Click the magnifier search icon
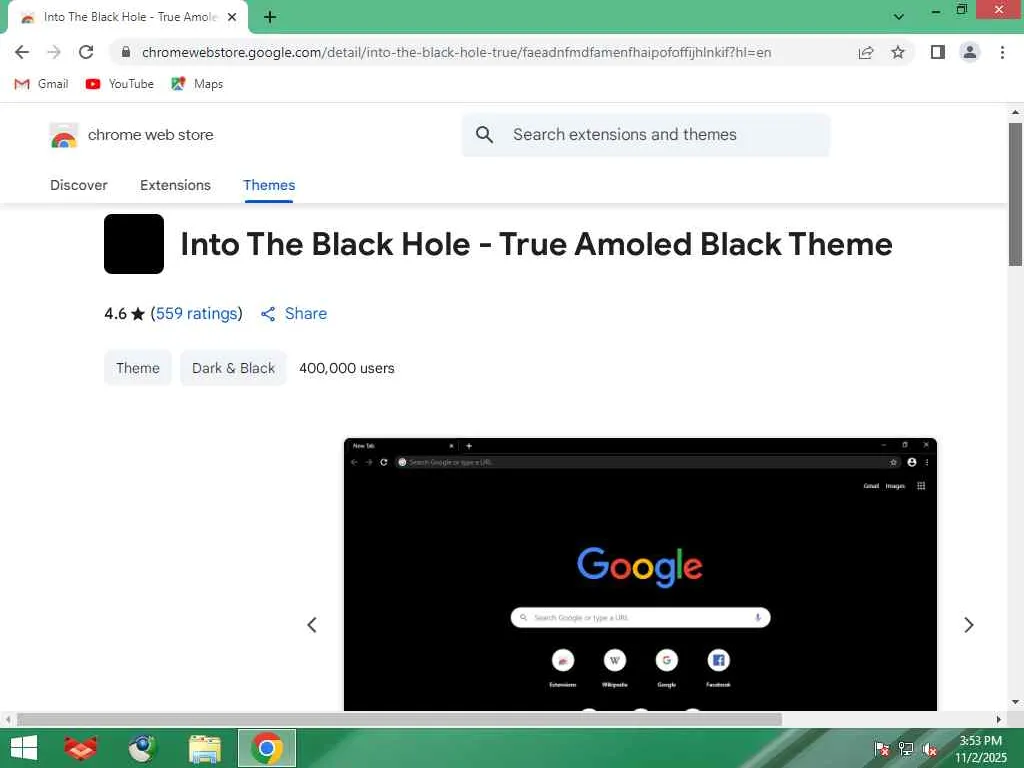The height and width of the screenshot is (768, 1024). [x=485, y=135]
